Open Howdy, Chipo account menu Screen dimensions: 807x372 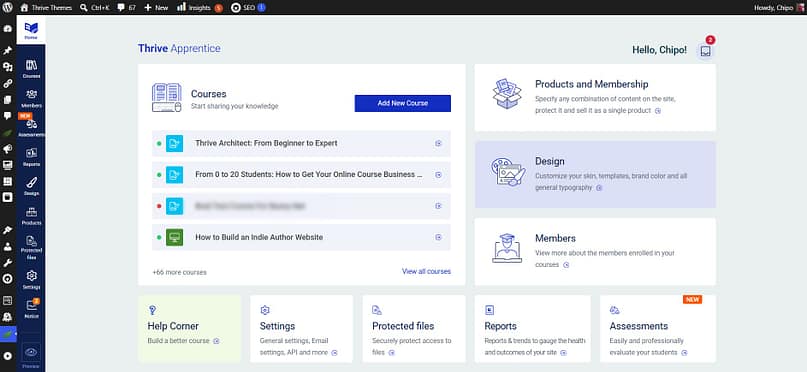tap(779, 8)
